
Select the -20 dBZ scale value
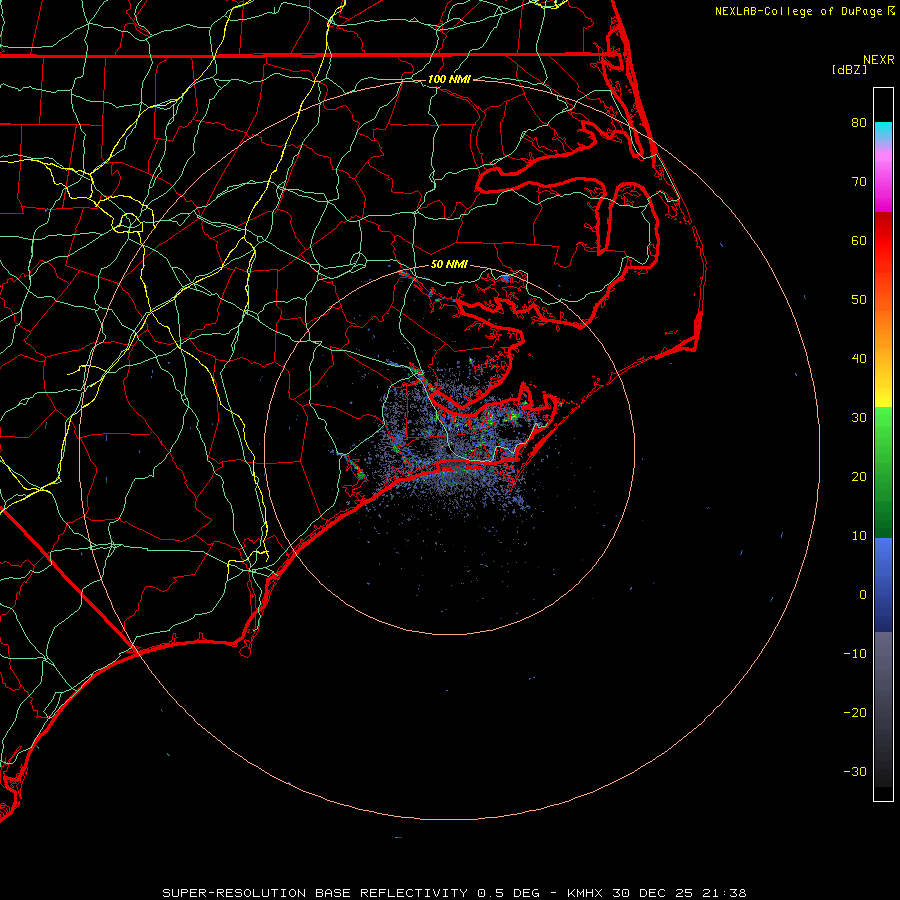(855, 712)
